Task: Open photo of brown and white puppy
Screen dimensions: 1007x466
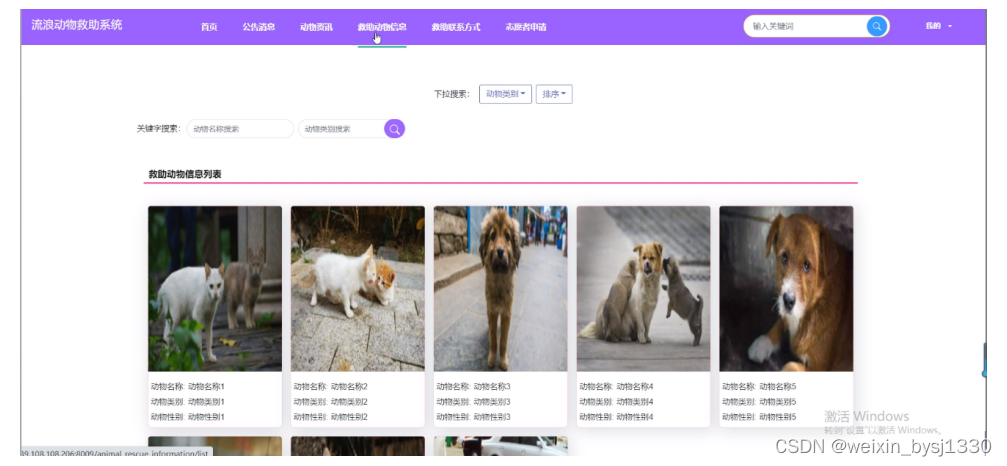Action: point(786,289)
